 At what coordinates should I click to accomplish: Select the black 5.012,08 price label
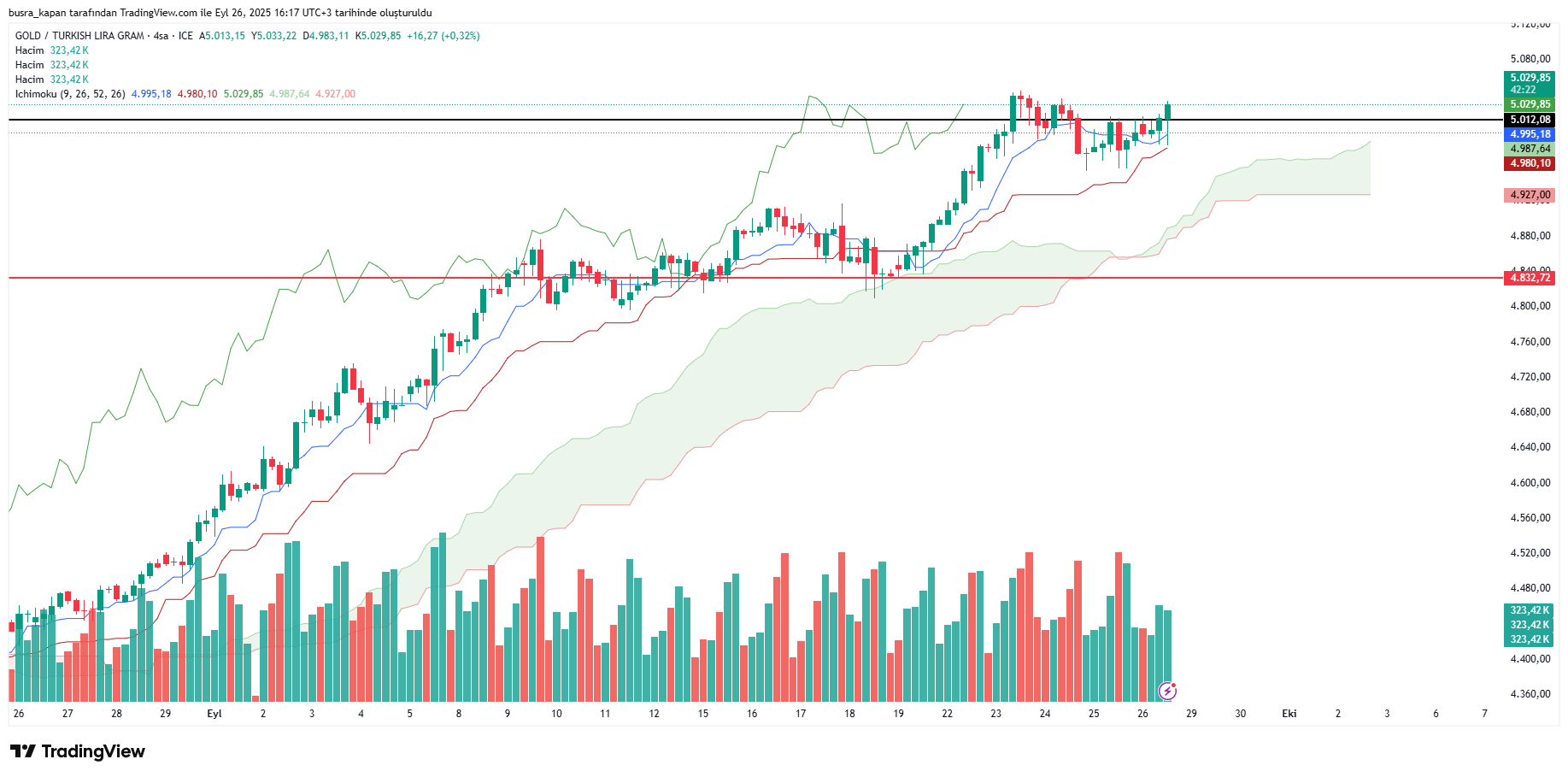point(1529,120)
